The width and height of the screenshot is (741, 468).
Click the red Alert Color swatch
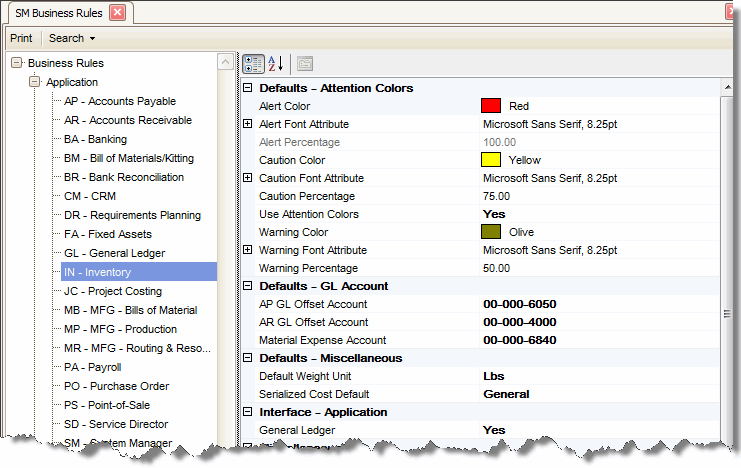490,106
